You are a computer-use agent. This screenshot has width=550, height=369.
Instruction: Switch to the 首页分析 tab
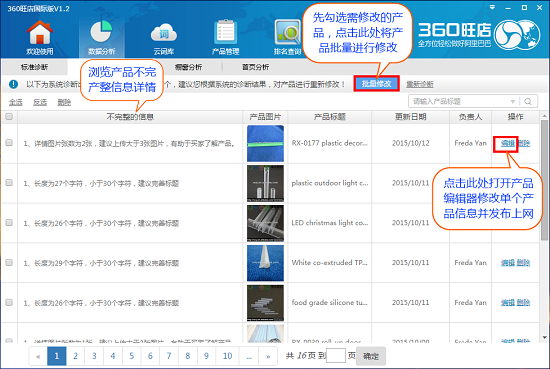point(255,67)
